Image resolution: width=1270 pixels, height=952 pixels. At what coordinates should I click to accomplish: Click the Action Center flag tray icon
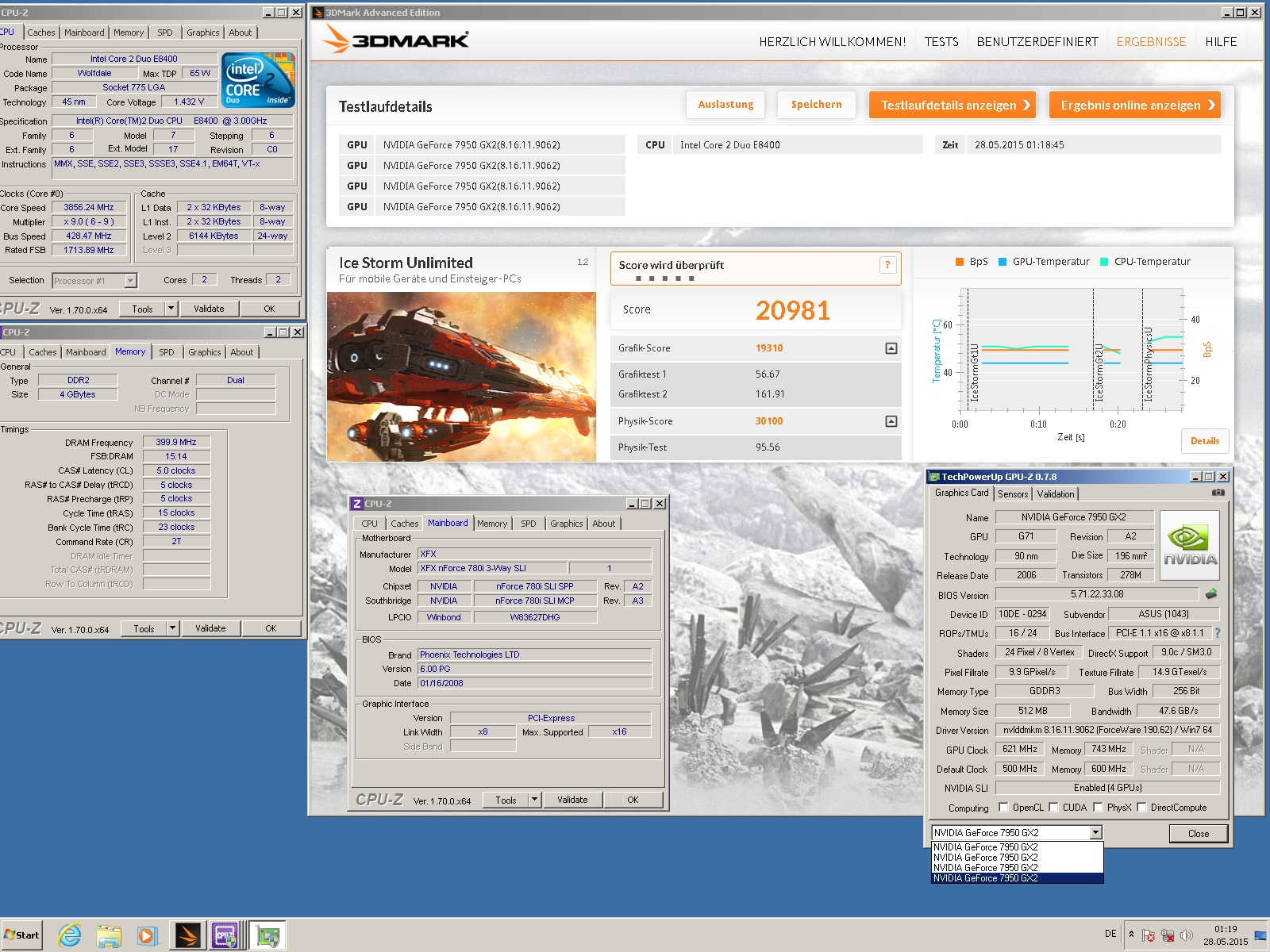click(1149, 935)
